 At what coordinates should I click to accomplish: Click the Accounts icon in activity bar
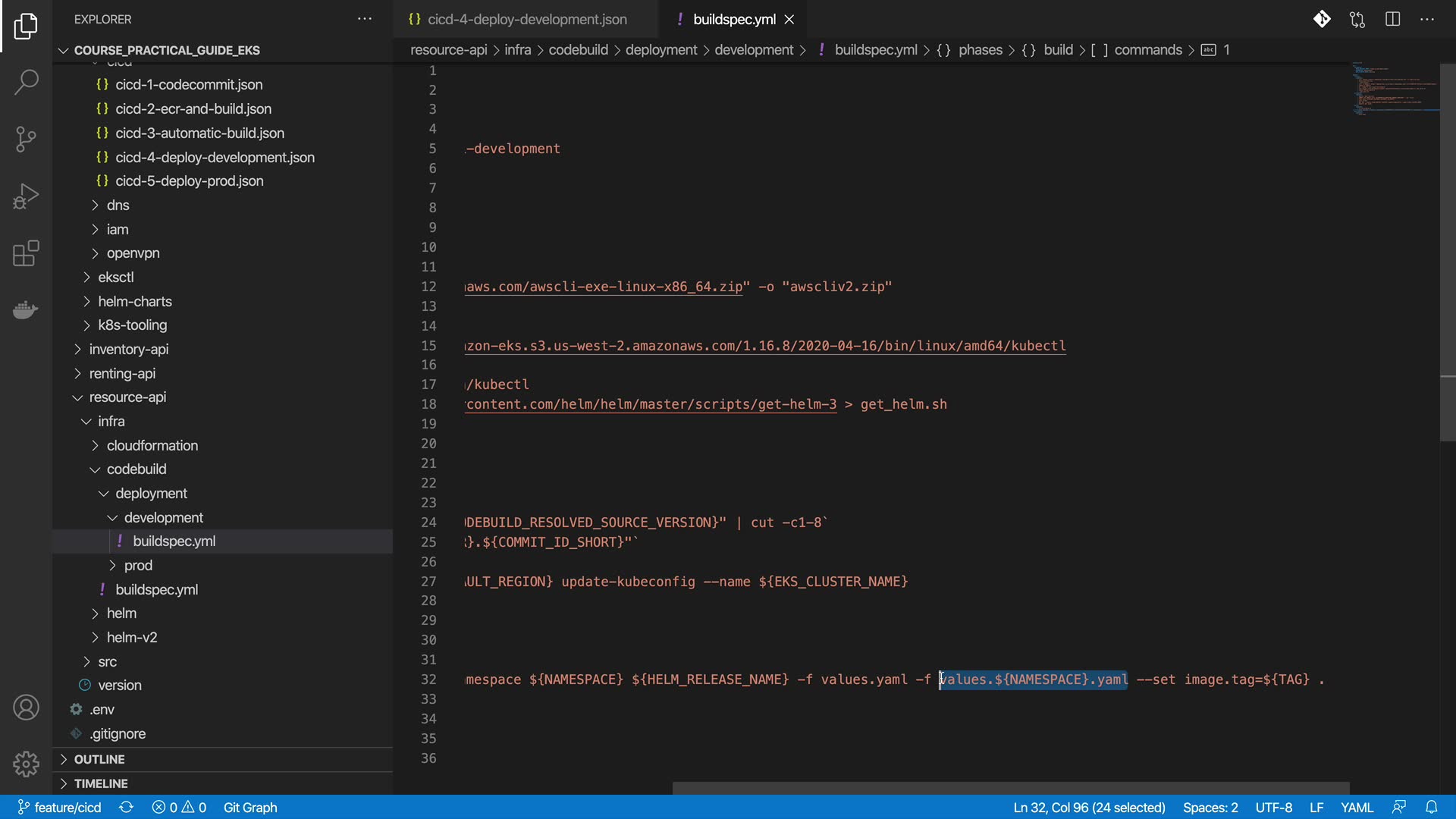pos(26,708)
